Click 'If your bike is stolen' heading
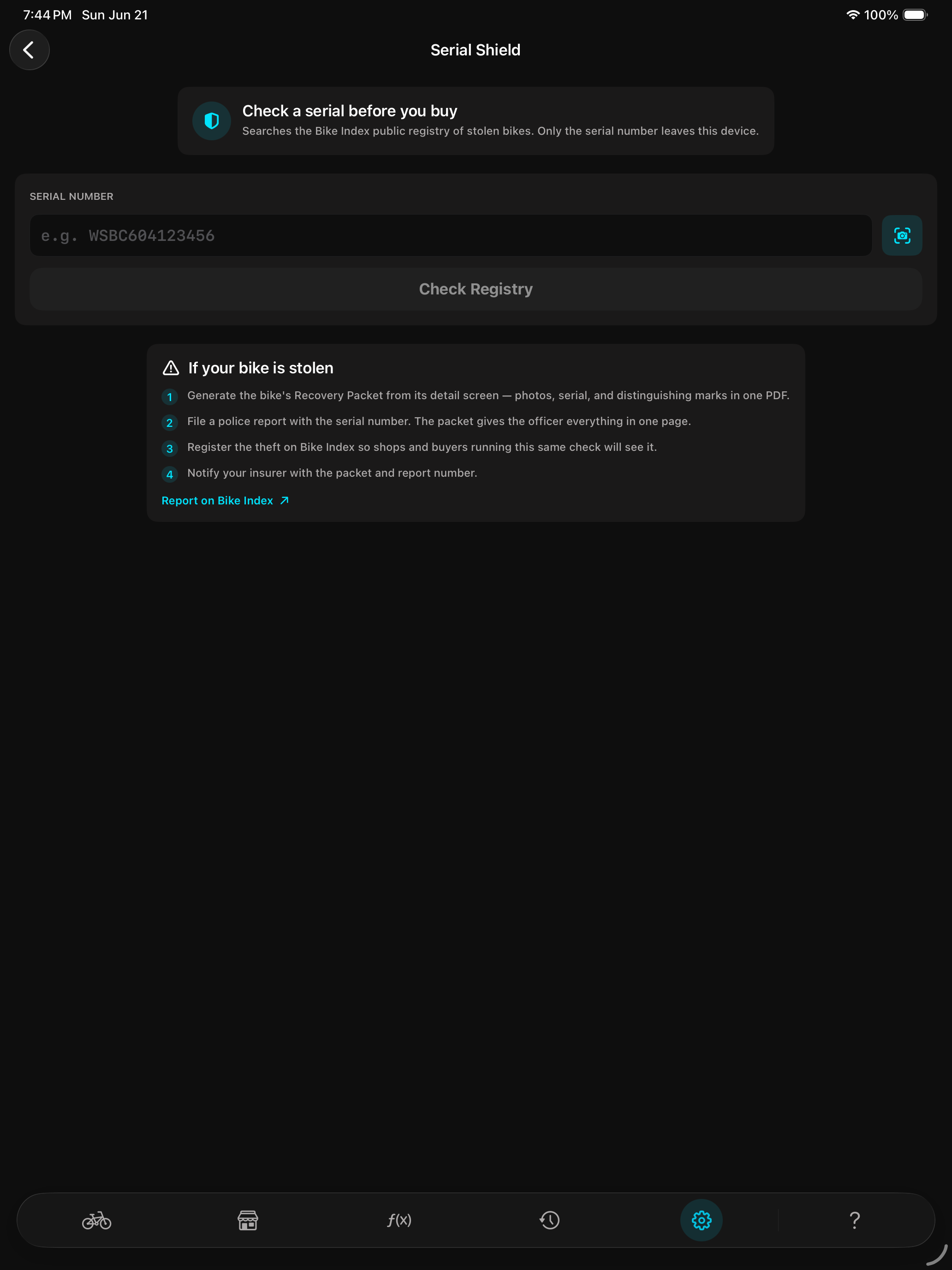This screenshot has width=952, height=1270. coord(261,368)
